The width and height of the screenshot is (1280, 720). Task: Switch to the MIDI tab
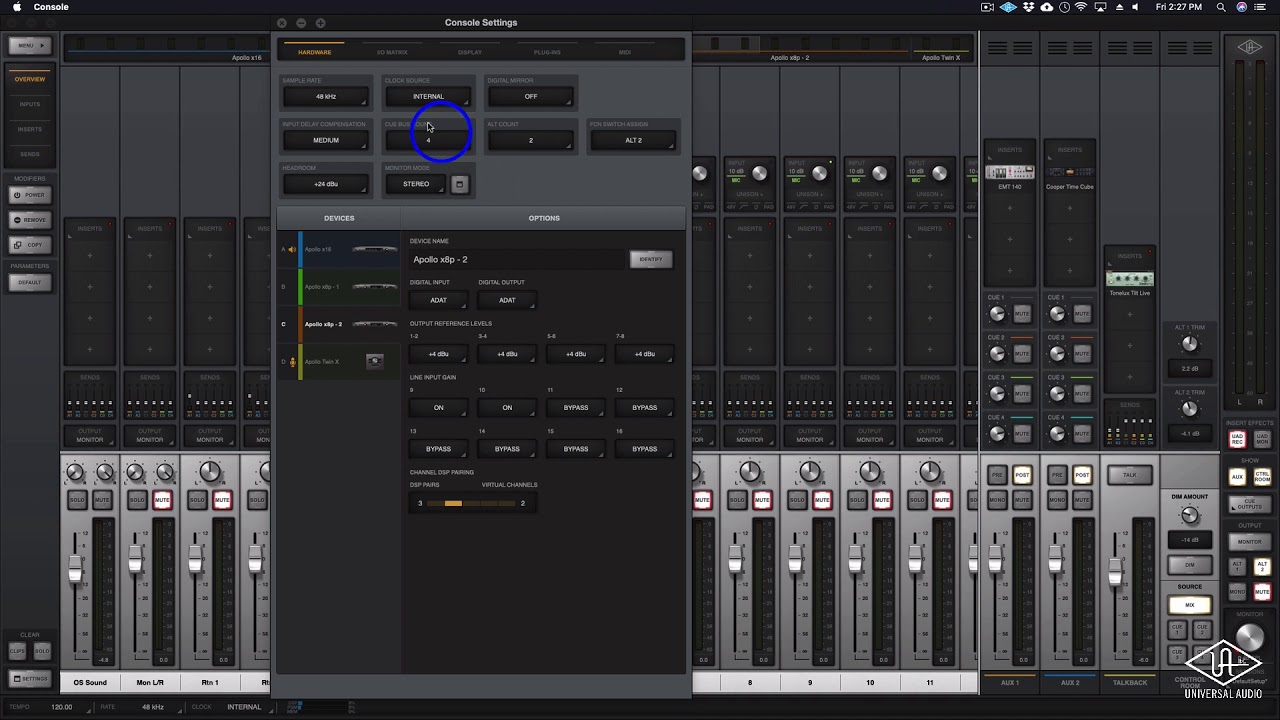pyautogui.click(x=625, y=52)
